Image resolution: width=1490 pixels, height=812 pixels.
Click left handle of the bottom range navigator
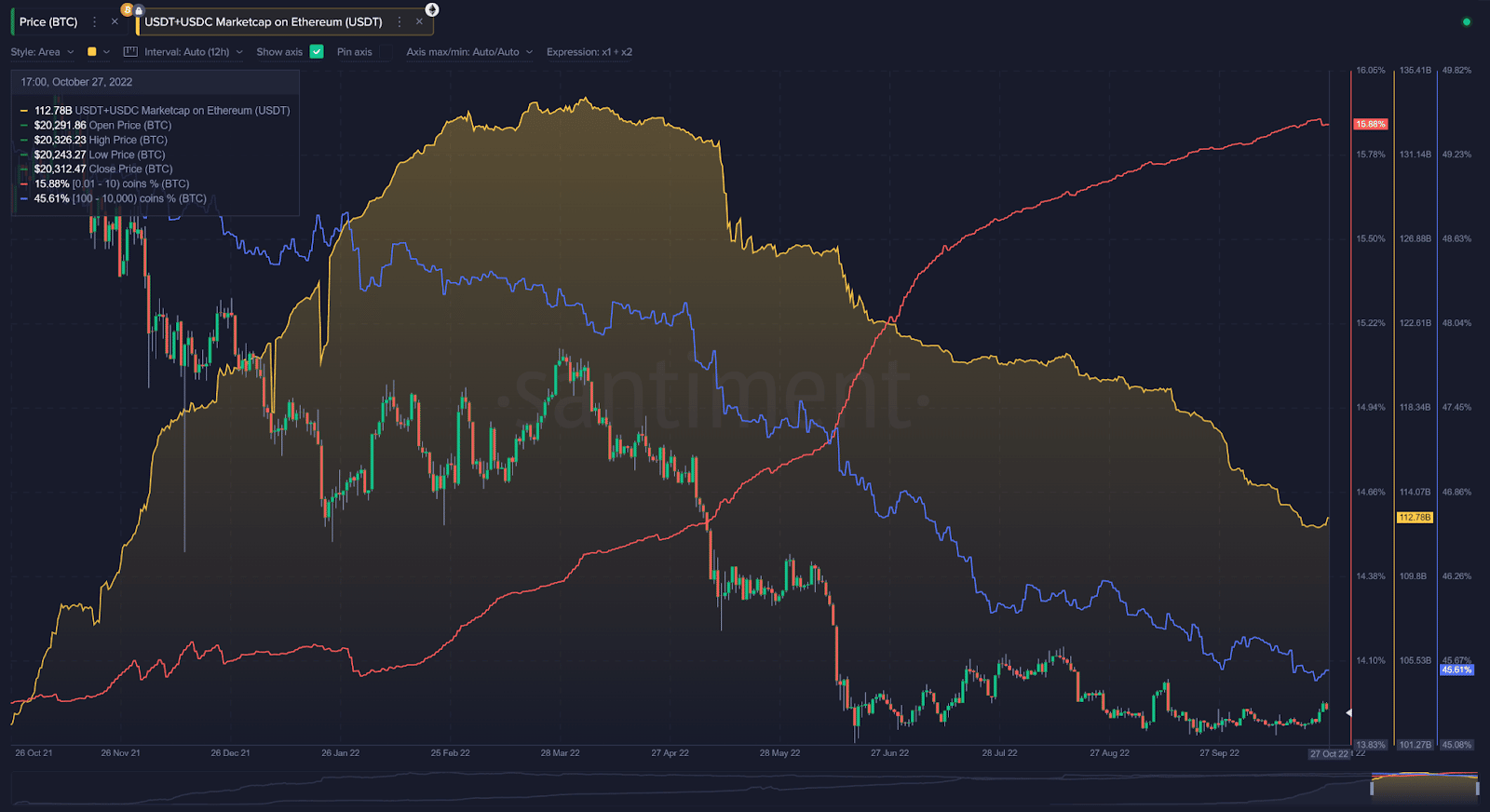click(x=1371, y=788)
